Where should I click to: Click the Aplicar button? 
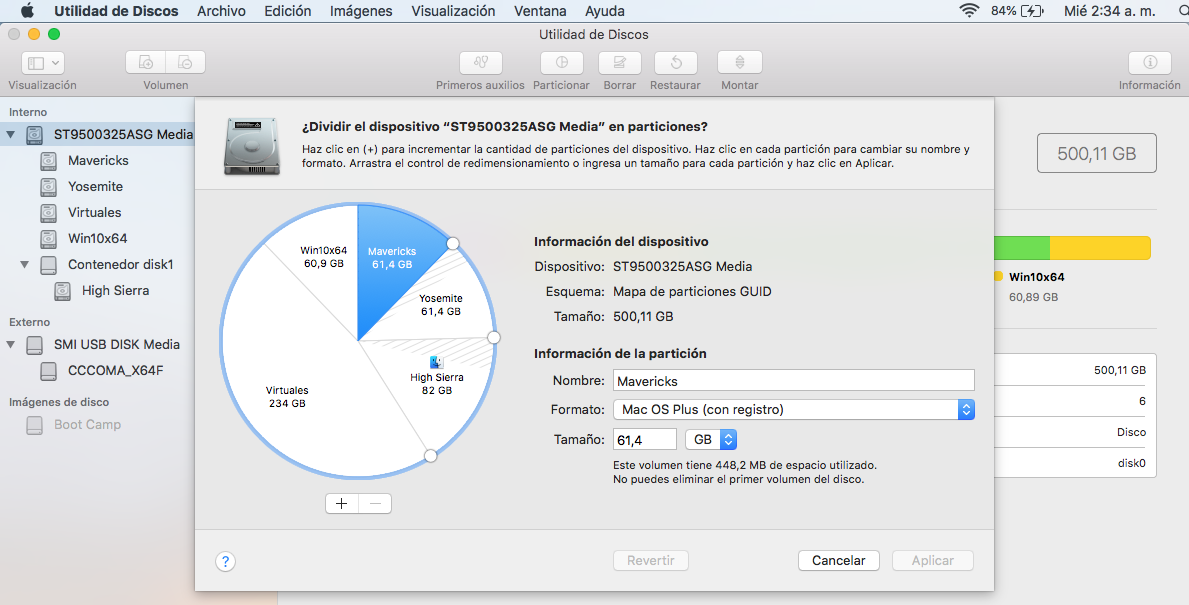tap(933, 560)
